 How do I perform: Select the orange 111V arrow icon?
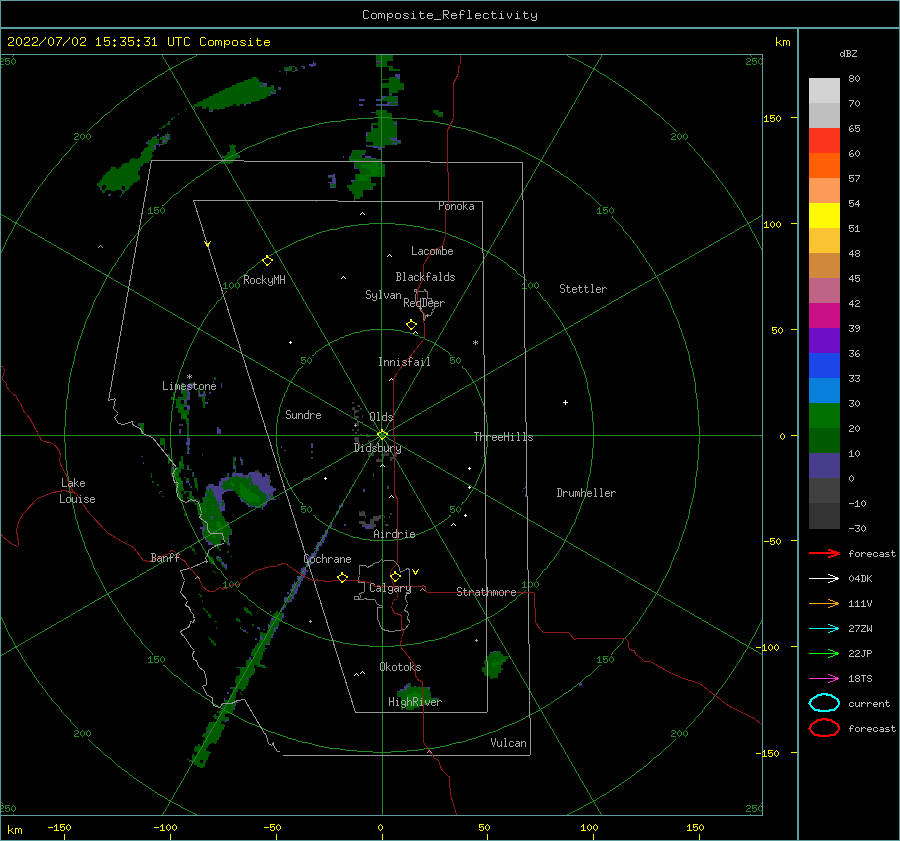824,603
